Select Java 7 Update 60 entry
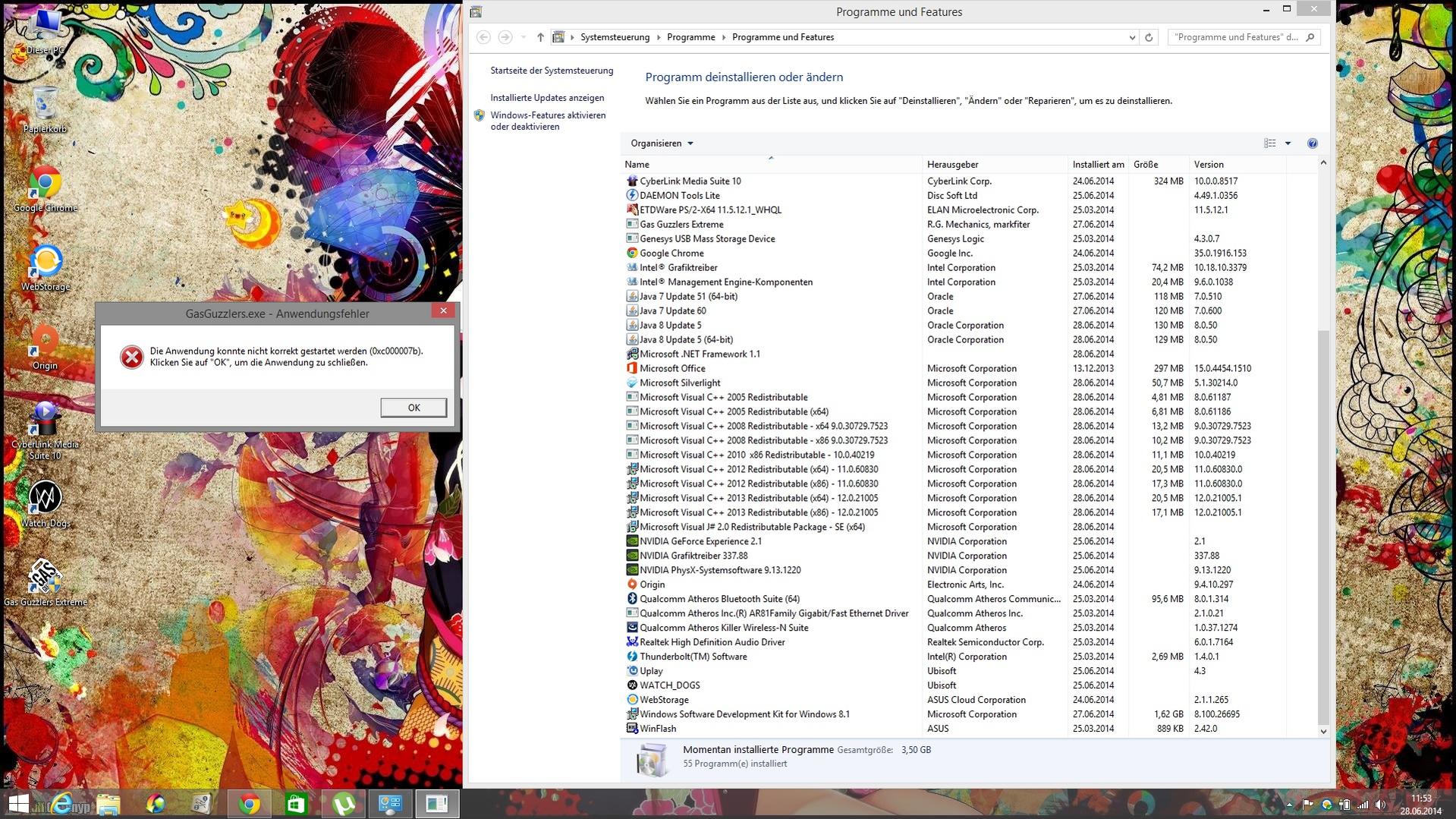Image resolution: width=1456 pixels, height=819 pixels. (954, 311)
